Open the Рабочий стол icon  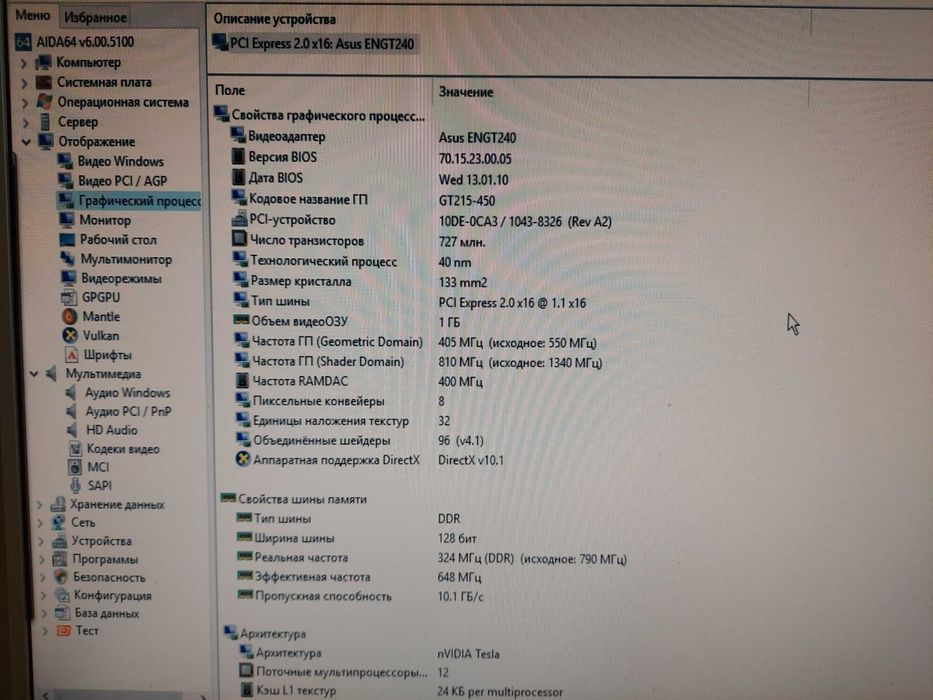tap(68, 239)
